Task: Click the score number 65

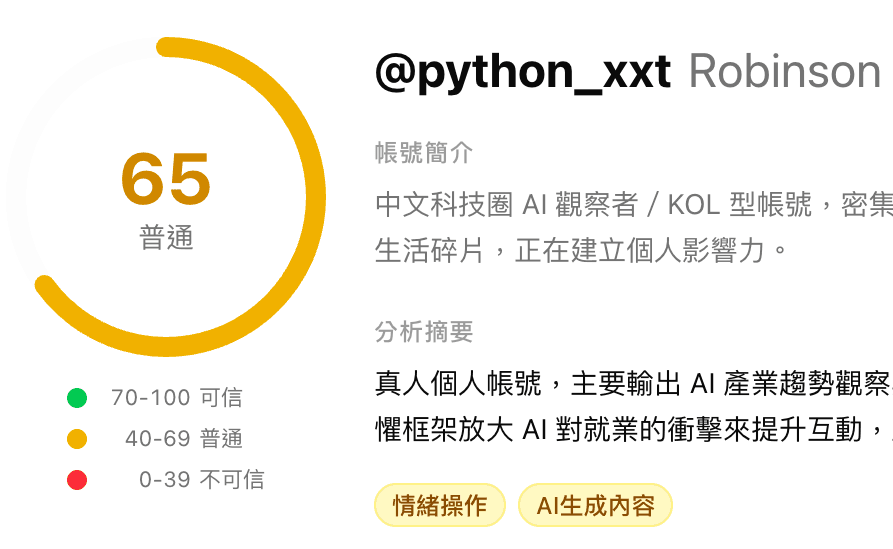Action: [166, 179]
